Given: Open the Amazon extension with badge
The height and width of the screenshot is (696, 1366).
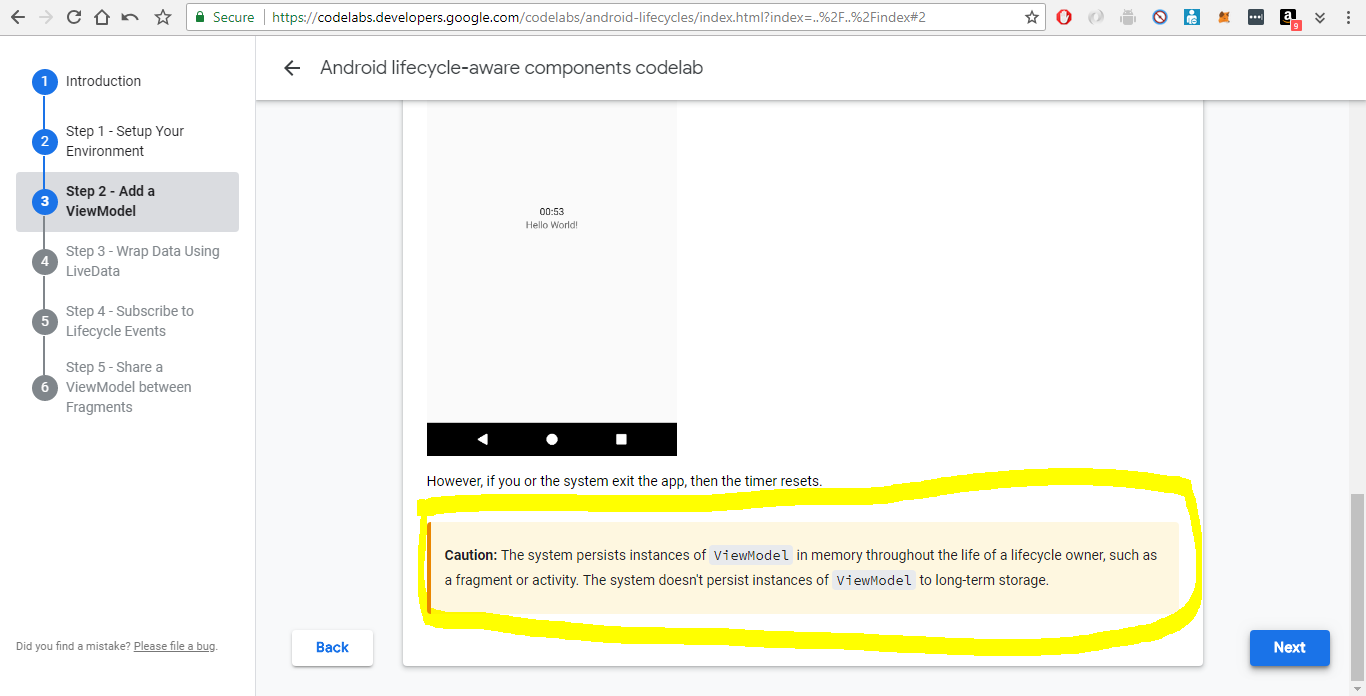Looking at the screenshot, I should coord(1290,18).
